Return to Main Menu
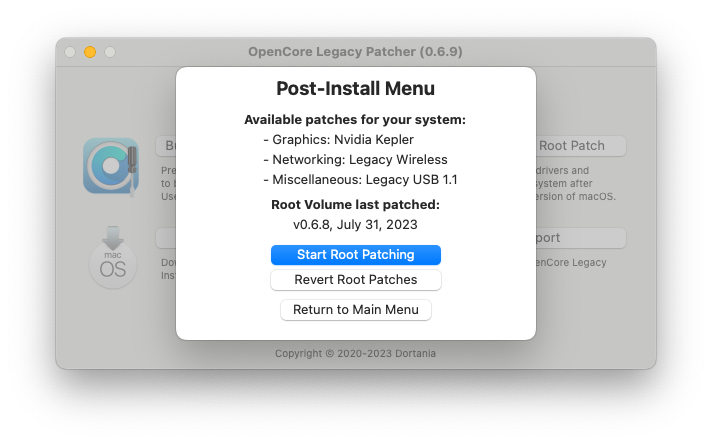Viewport: 712px width, 443px height. [x=355, y=310]
